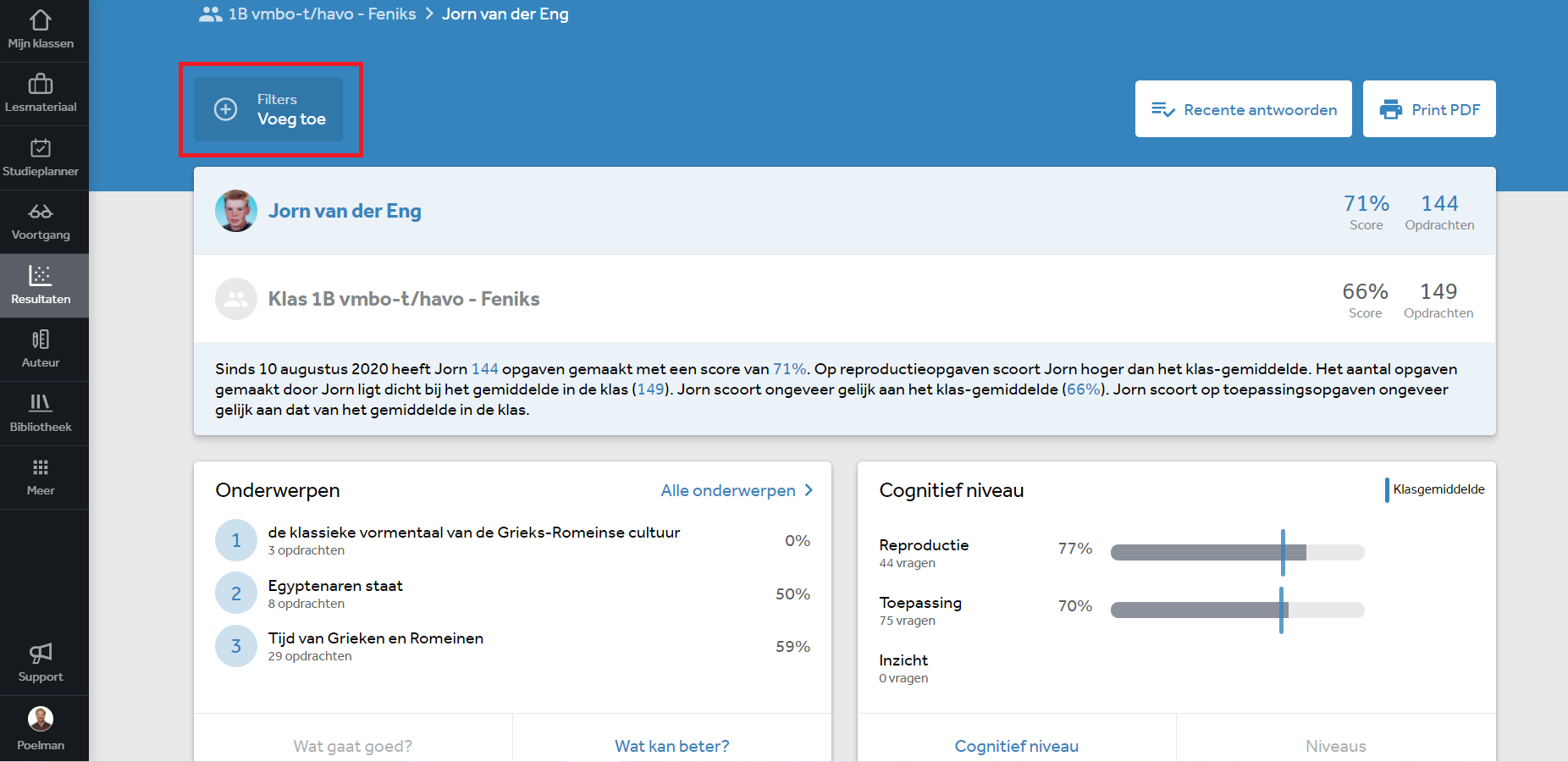Click numbered circle 1 in Onderwerpen

pos(236,540)
